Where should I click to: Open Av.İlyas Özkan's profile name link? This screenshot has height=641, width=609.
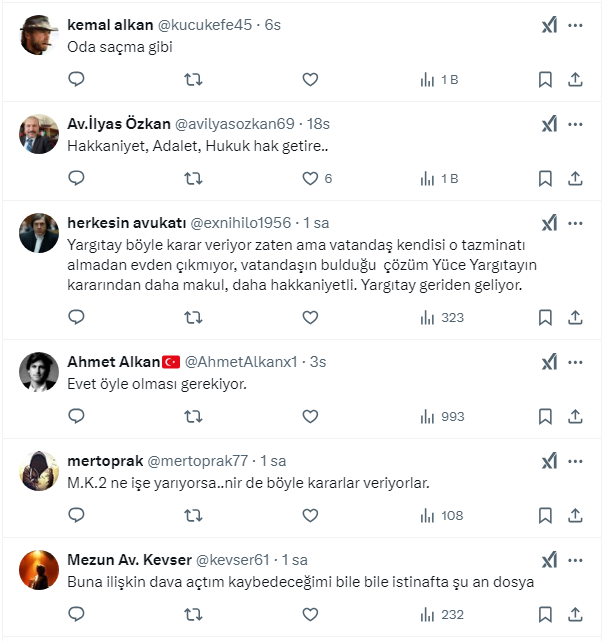[x=119, y=124]
